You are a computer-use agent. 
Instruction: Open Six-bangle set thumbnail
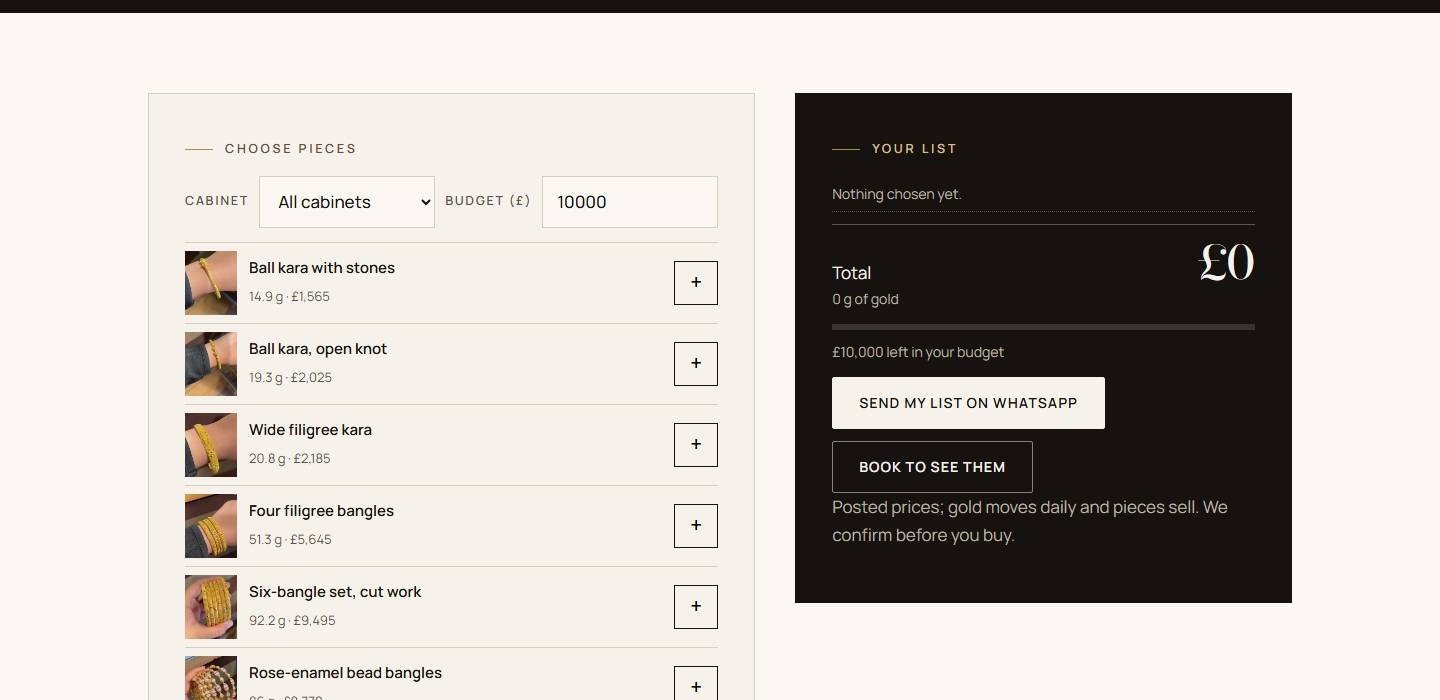pyautogui.click(x=211, y=607)
